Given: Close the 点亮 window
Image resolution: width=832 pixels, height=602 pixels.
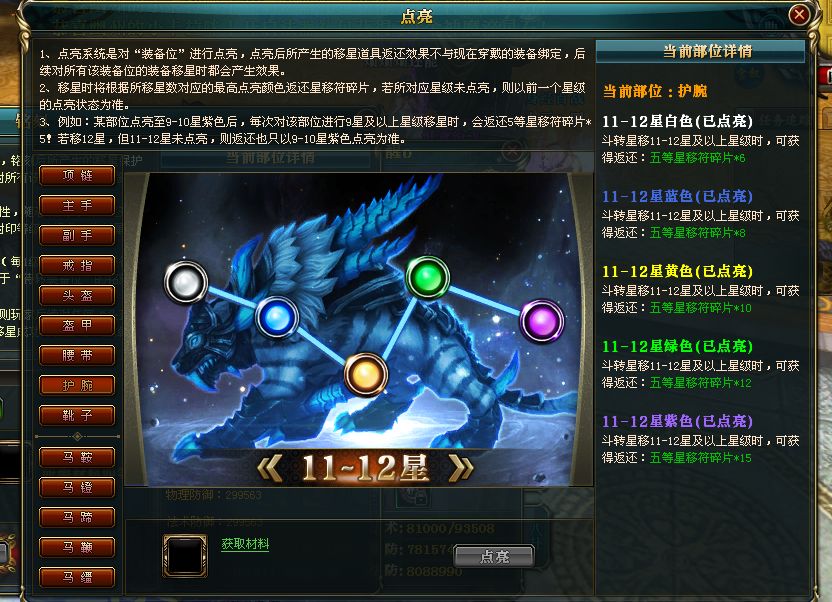Looking at the screenshot, I should 799,14.
